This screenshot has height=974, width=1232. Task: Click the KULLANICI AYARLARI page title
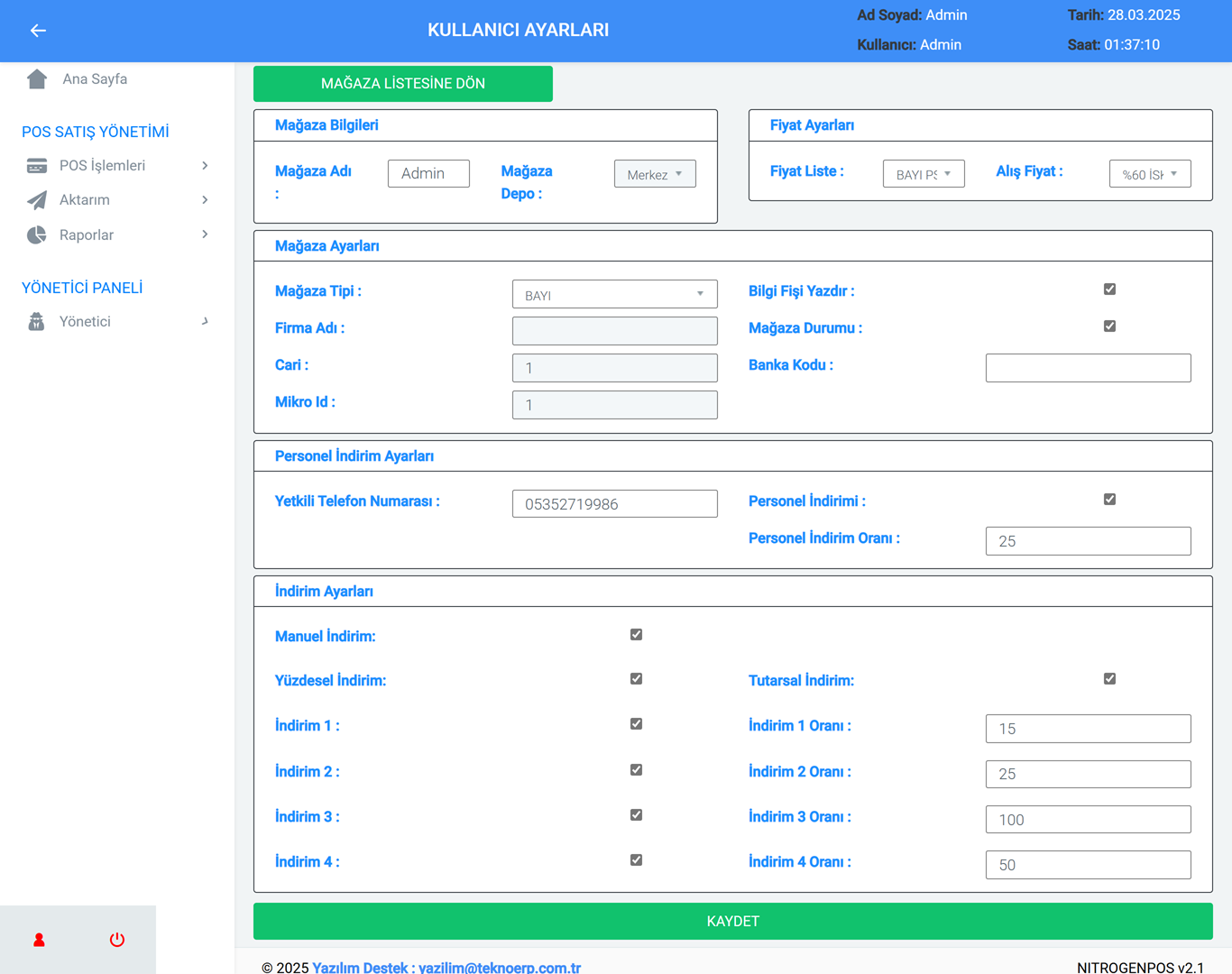[519, 31]
